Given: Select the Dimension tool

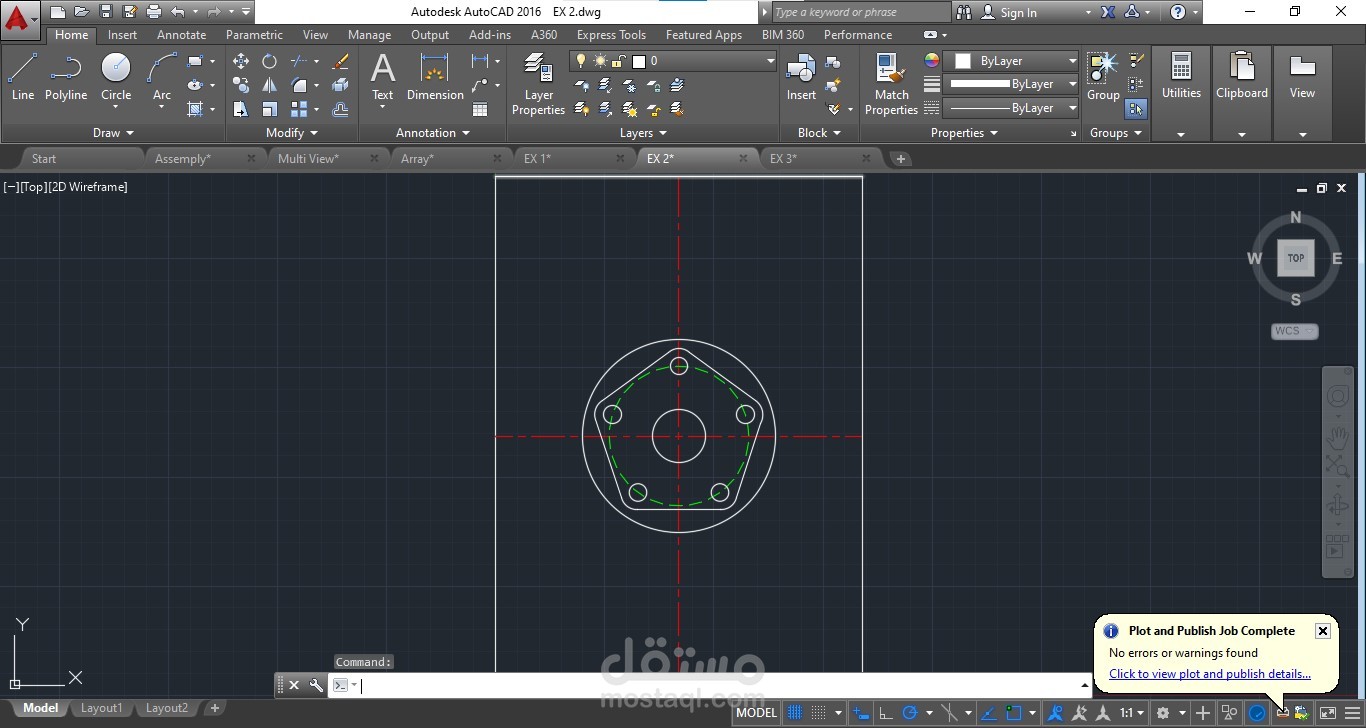Looking at the screenshot, I should 435,77.
